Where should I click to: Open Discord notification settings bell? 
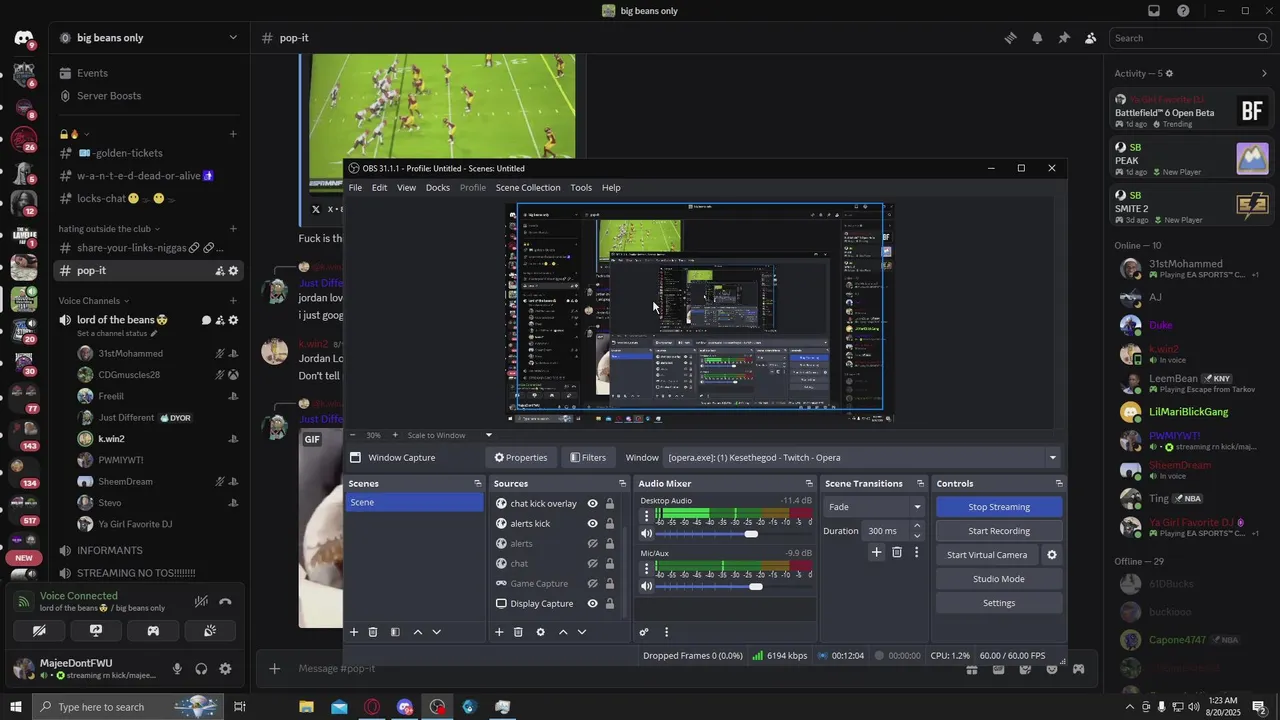pos(1037,38)
